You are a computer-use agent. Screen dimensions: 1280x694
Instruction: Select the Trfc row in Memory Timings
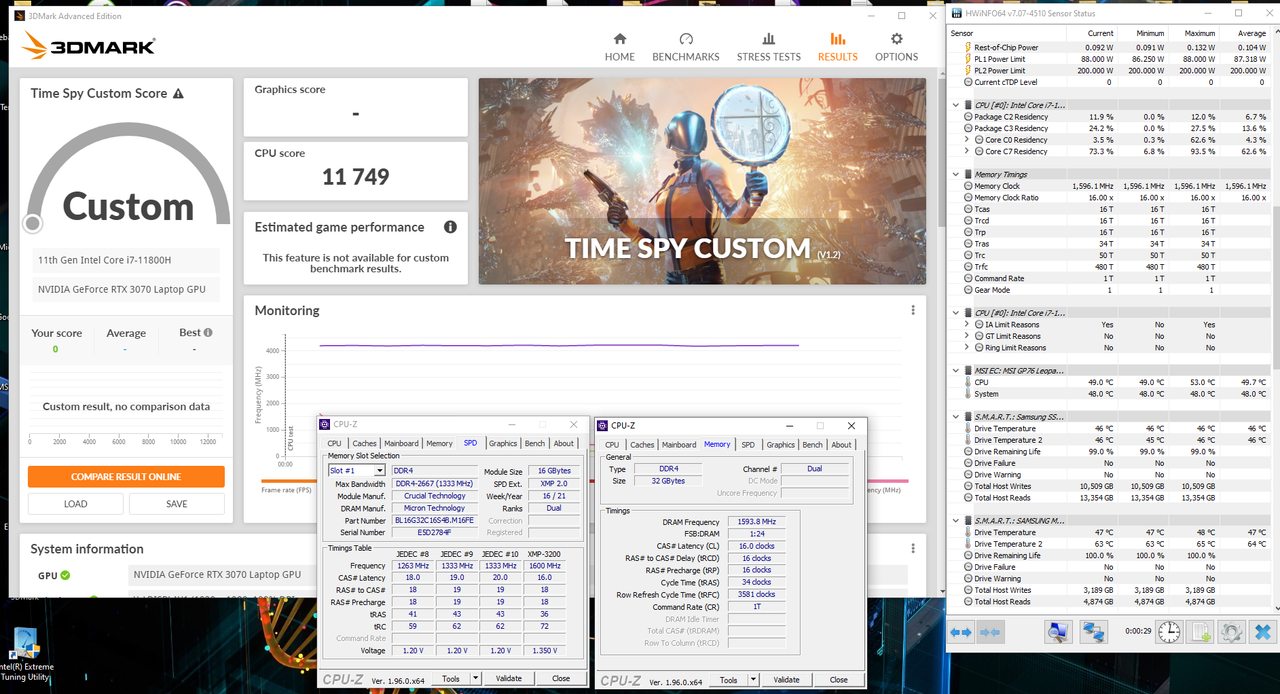click(x=1110, y=267)
